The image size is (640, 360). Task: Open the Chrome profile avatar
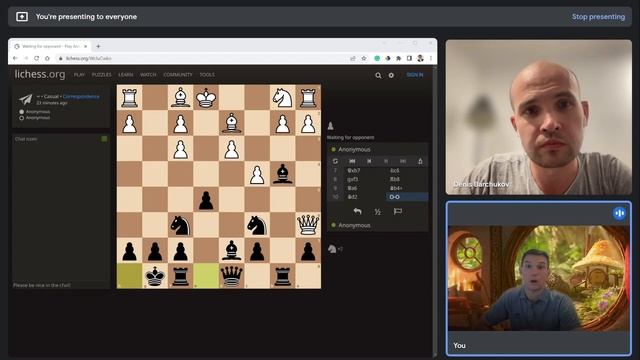click(420, 58)
